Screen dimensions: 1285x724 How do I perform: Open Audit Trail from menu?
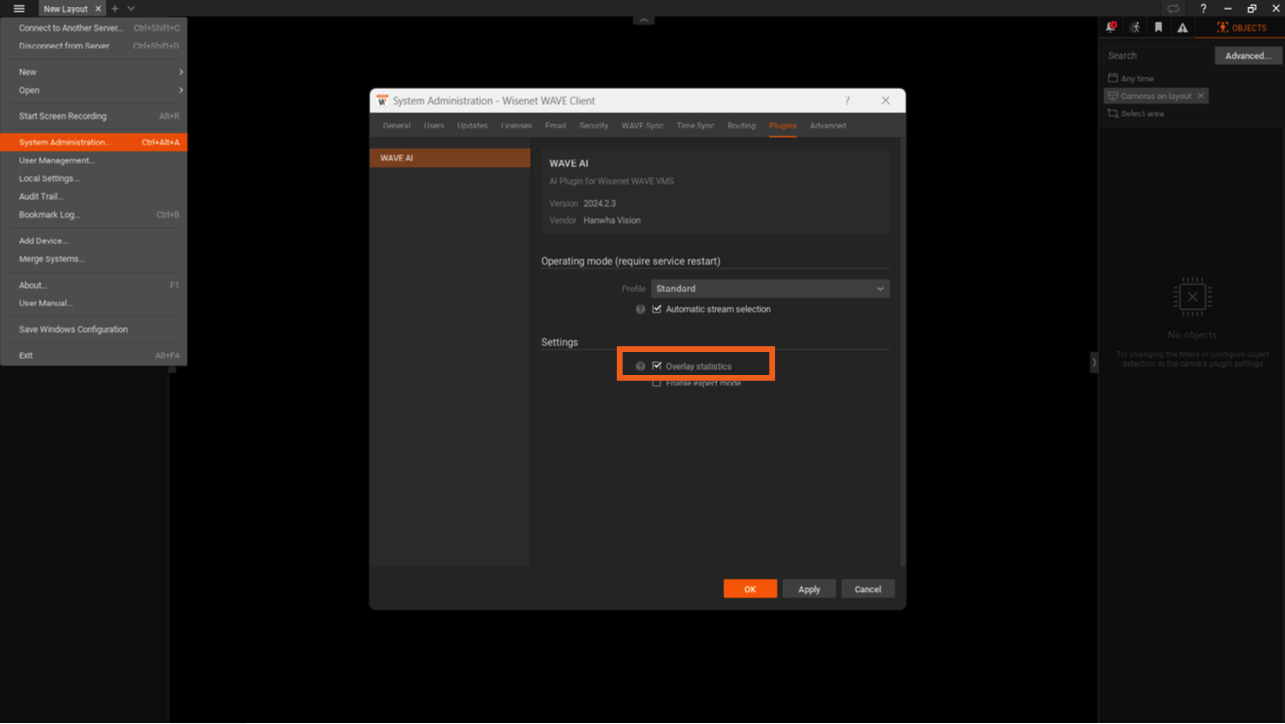pyautogui.click(x=93, y=196)
